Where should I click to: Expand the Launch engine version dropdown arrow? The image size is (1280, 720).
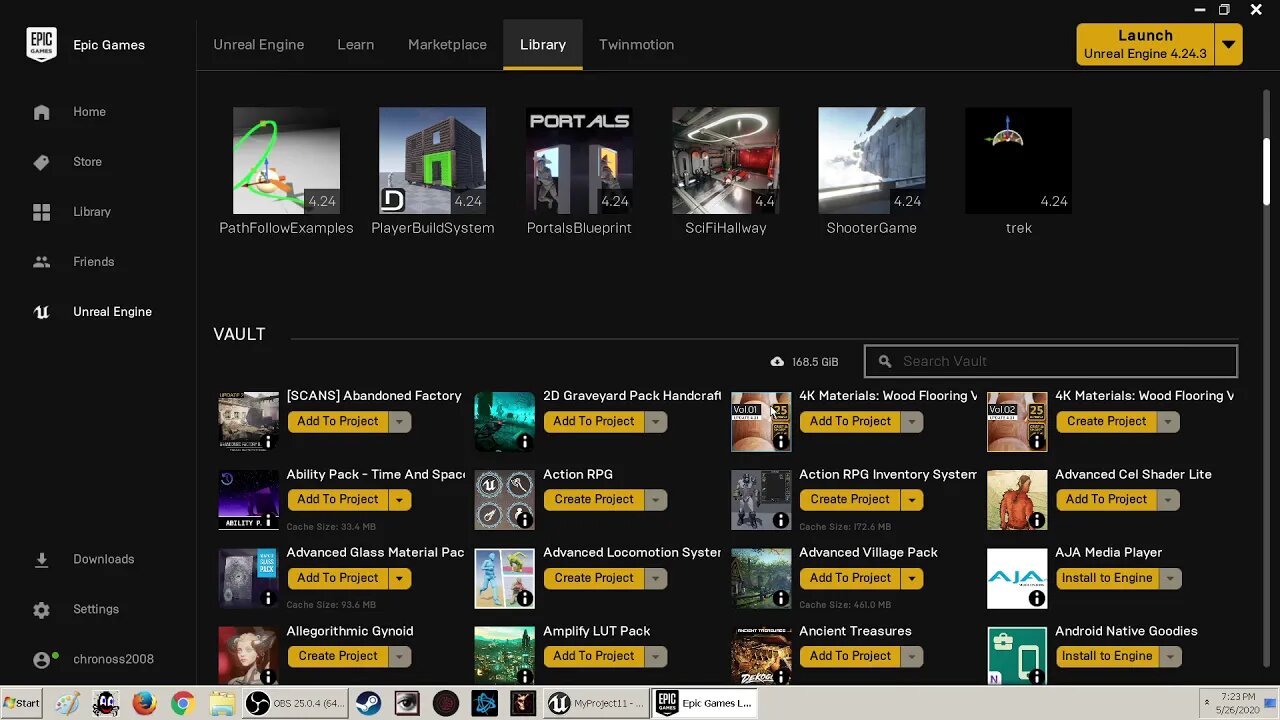pyautogui.click(x=1229, y=45)
